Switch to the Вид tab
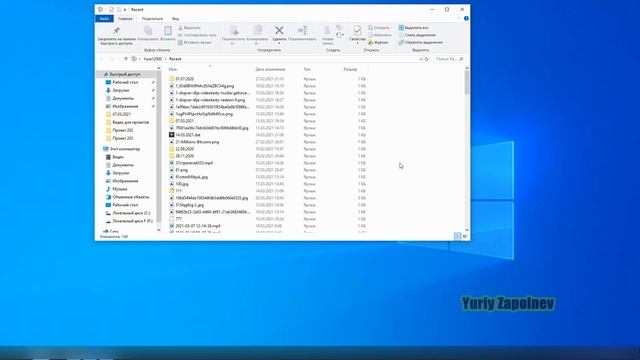Viewport: 640px width, 360px height. 176,19
